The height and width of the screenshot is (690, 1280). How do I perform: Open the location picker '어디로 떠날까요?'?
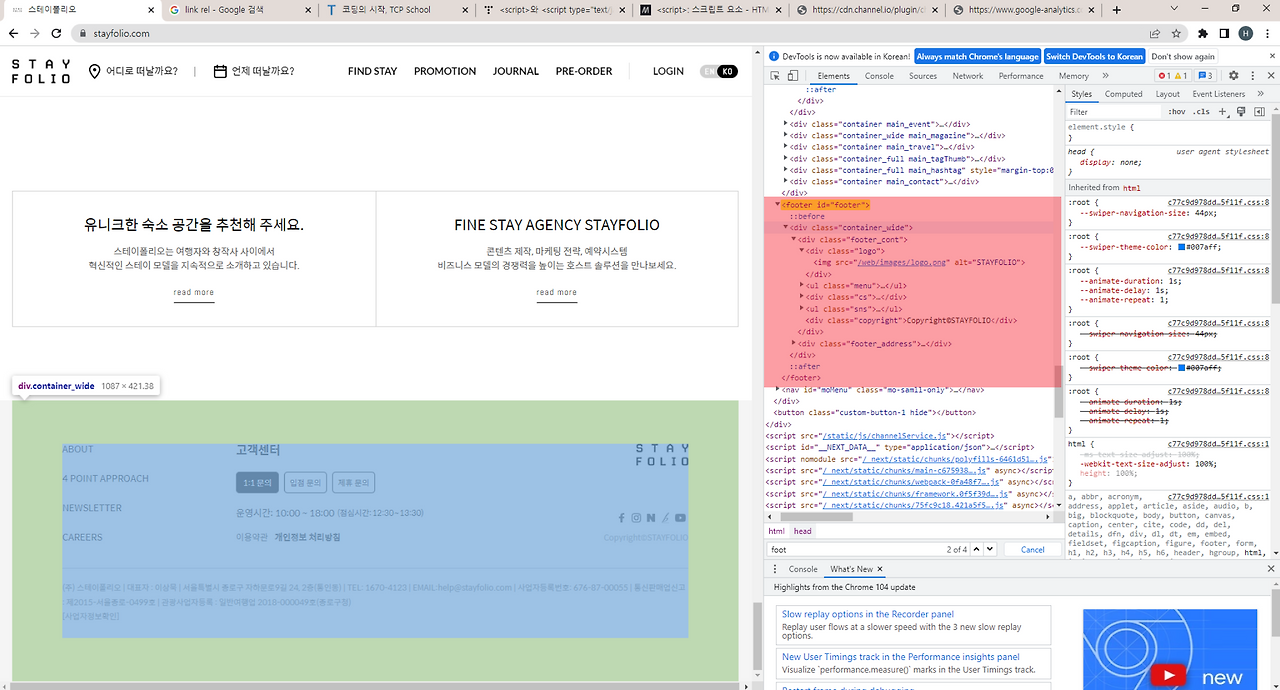[x=134, y=71]
